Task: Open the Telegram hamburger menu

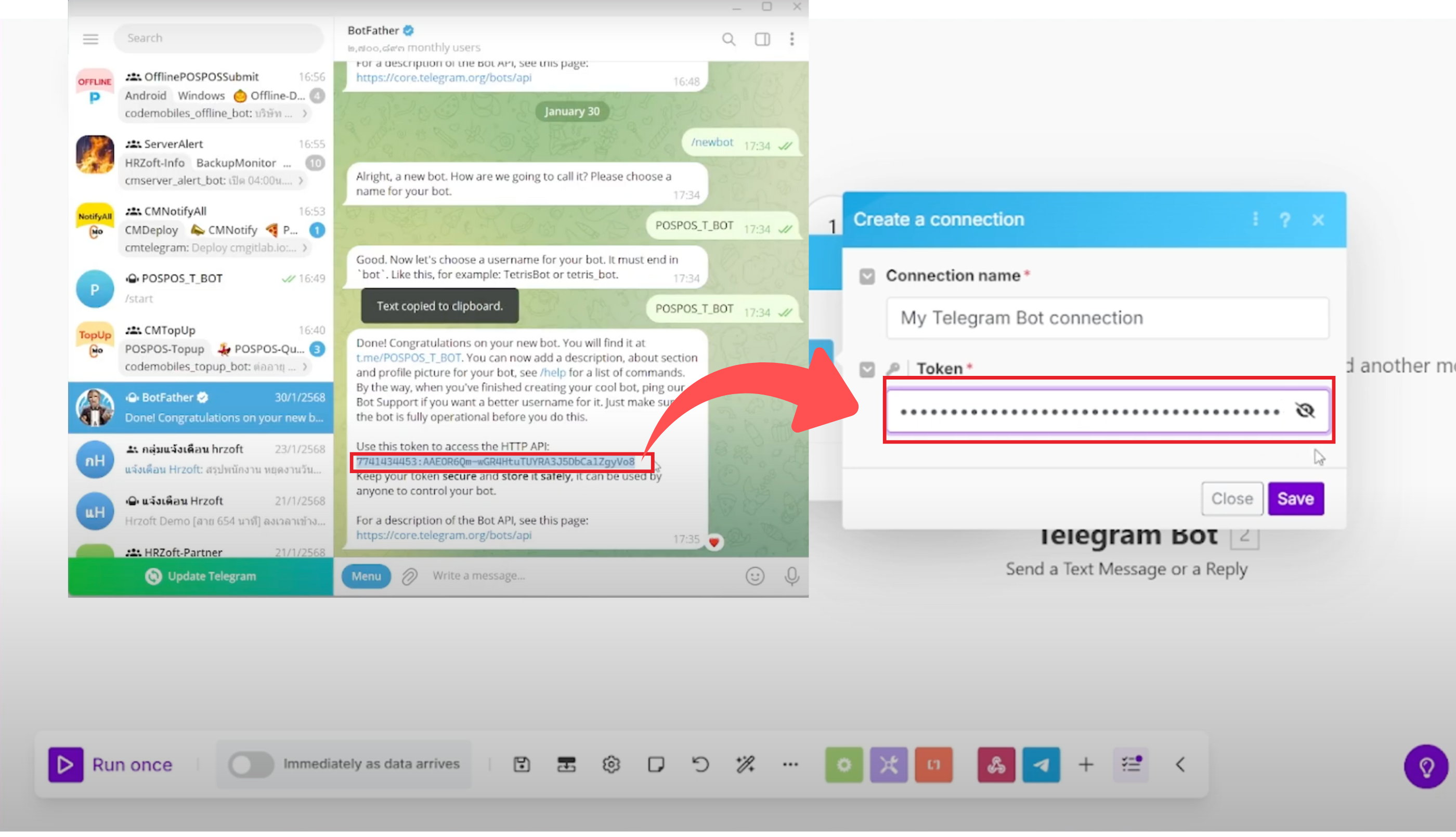Action: [91, 38]
